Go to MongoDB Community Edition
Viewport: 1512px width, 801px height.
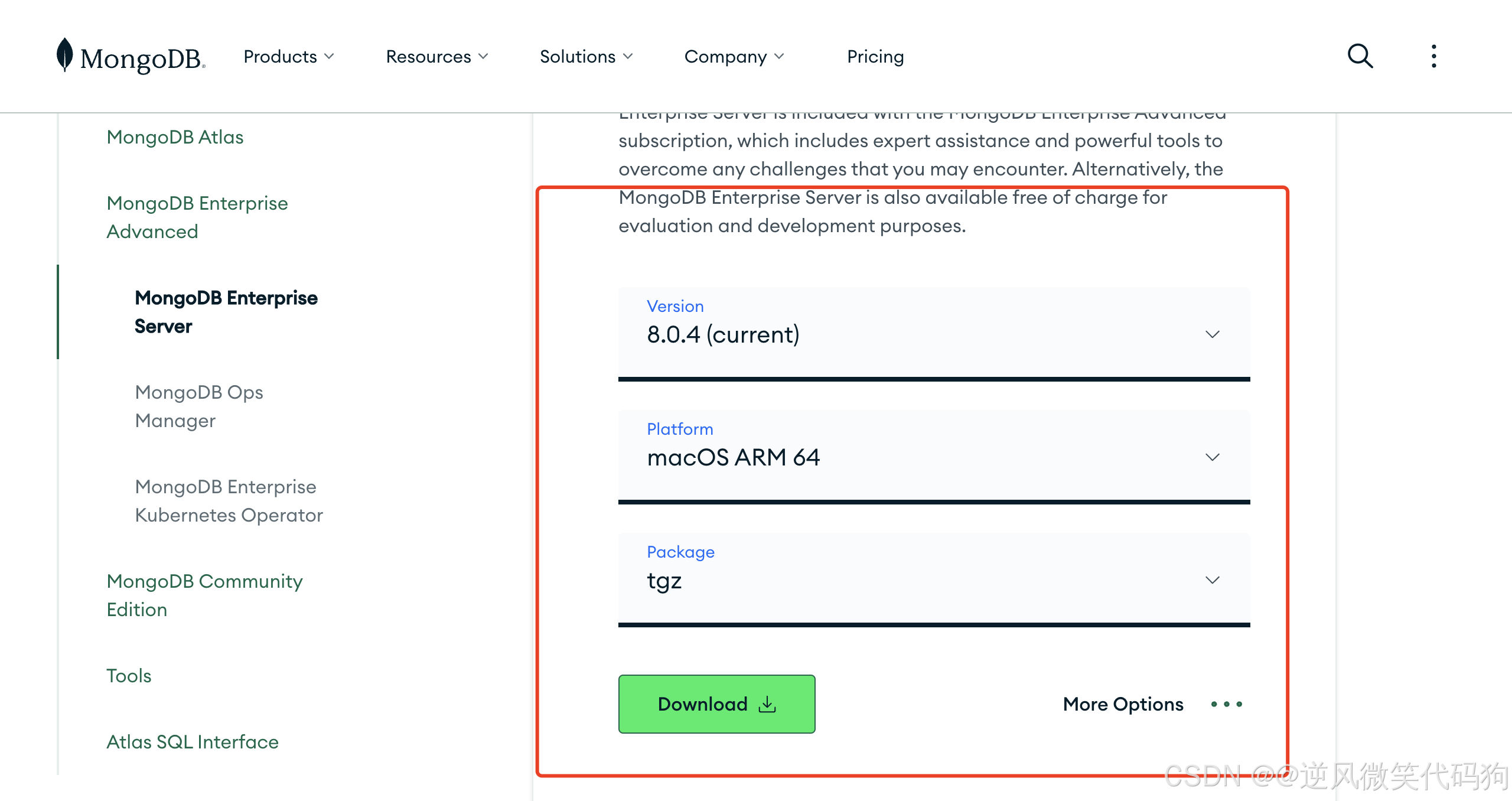tap(204, 595)
